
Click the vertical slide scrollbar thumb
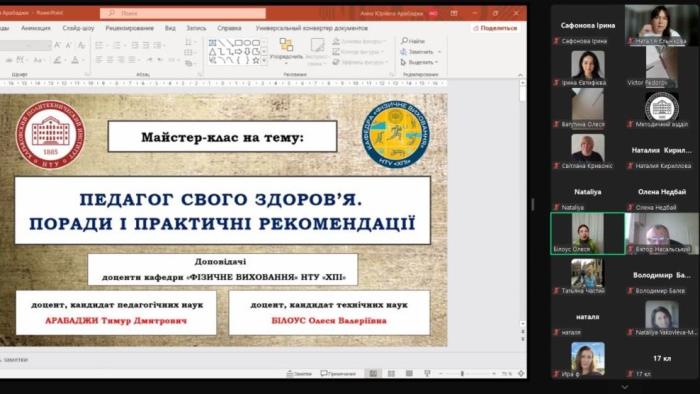[523, 95]
